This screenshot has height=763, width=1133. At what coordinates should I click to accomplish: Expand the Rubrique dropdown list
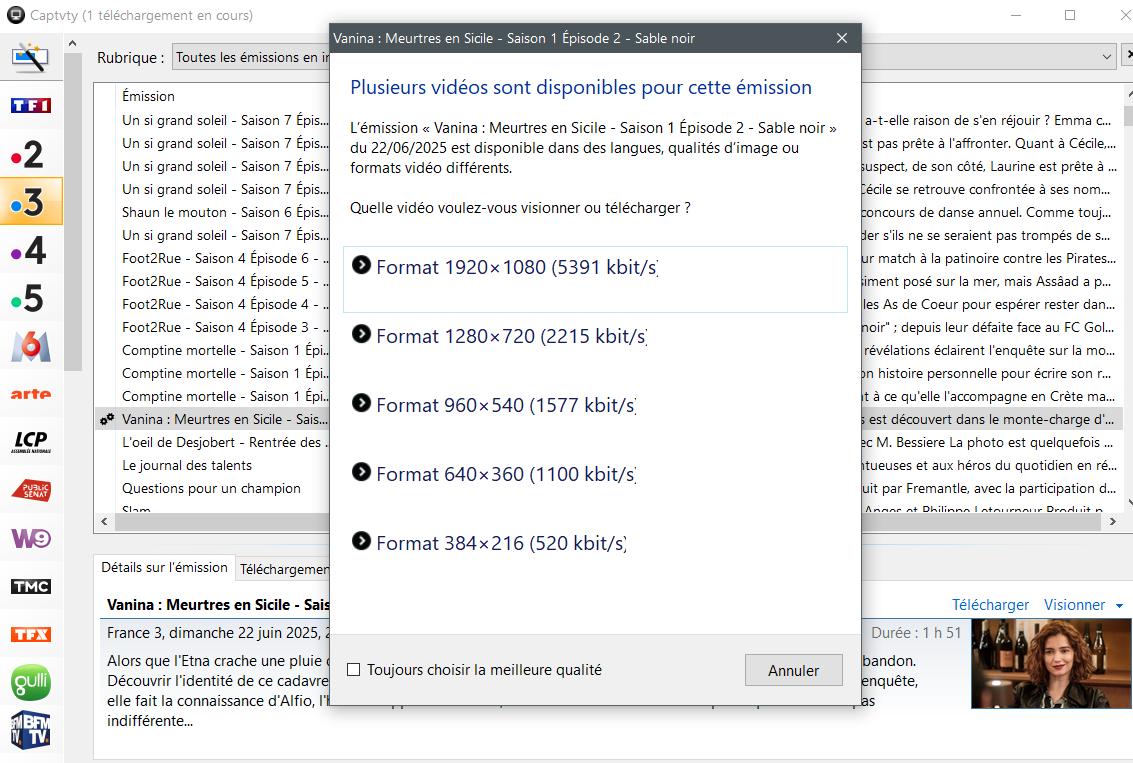(x=1106, y=58)
